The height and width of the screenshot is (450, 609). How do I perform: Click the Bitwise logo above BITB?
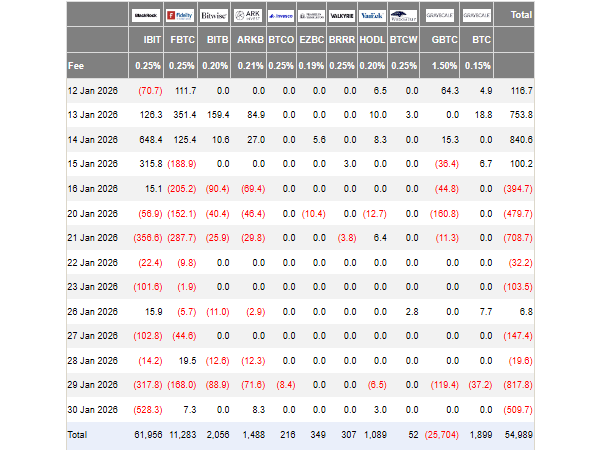213,16
